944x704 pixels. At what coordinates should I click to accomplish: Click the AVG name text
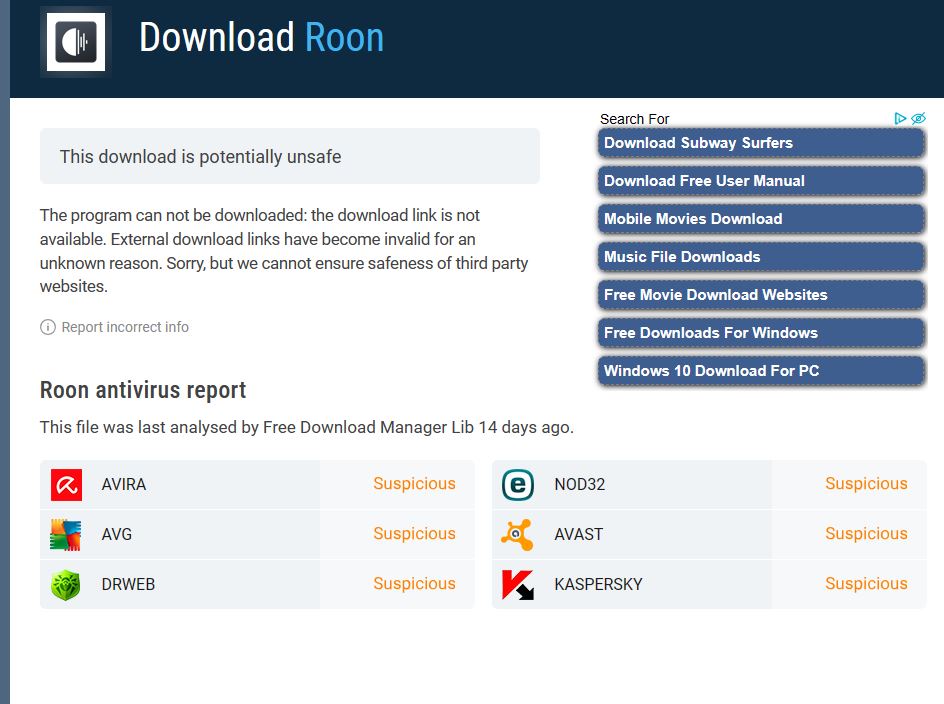(117, 535)
